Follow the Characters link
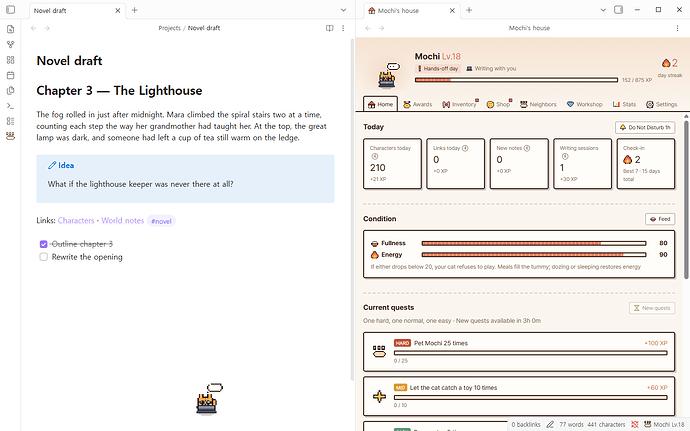Image resolution: width=690 pixels, height=431 pixels. (76, 221)
